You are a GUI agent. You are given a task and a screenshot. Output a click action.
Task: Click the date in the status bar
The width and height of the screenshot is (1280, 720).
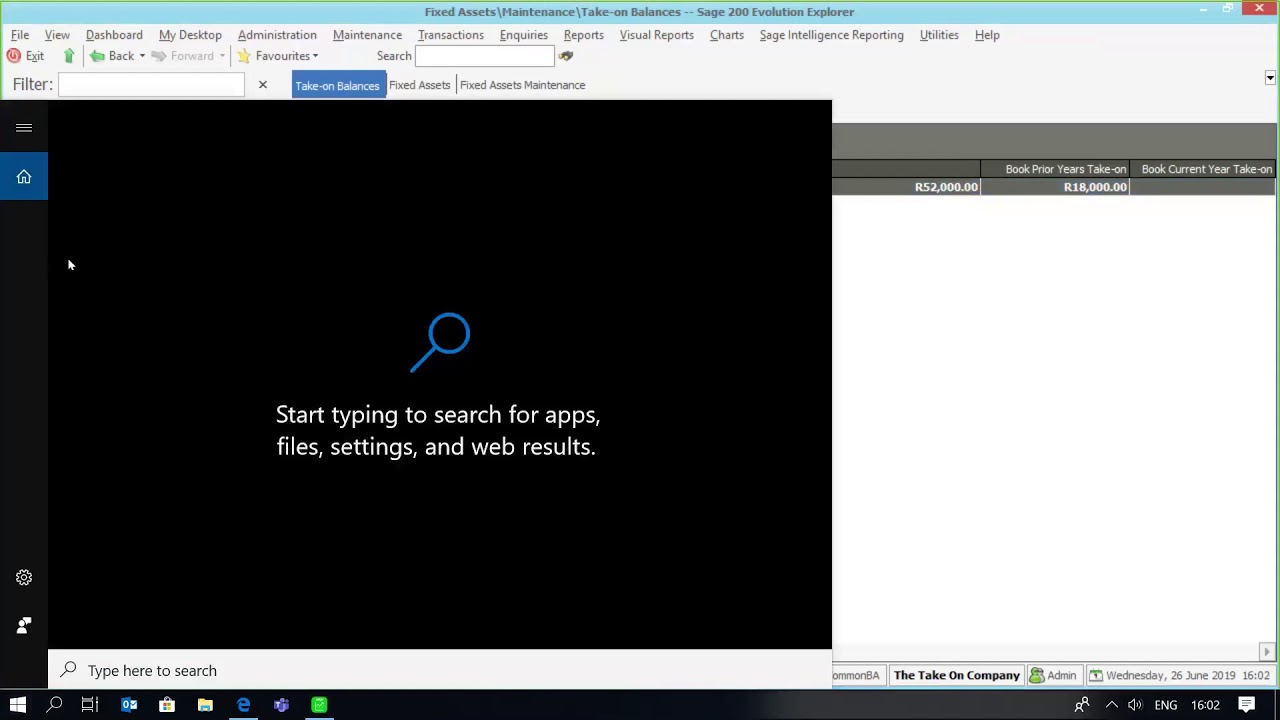(x=1180, y=676)
